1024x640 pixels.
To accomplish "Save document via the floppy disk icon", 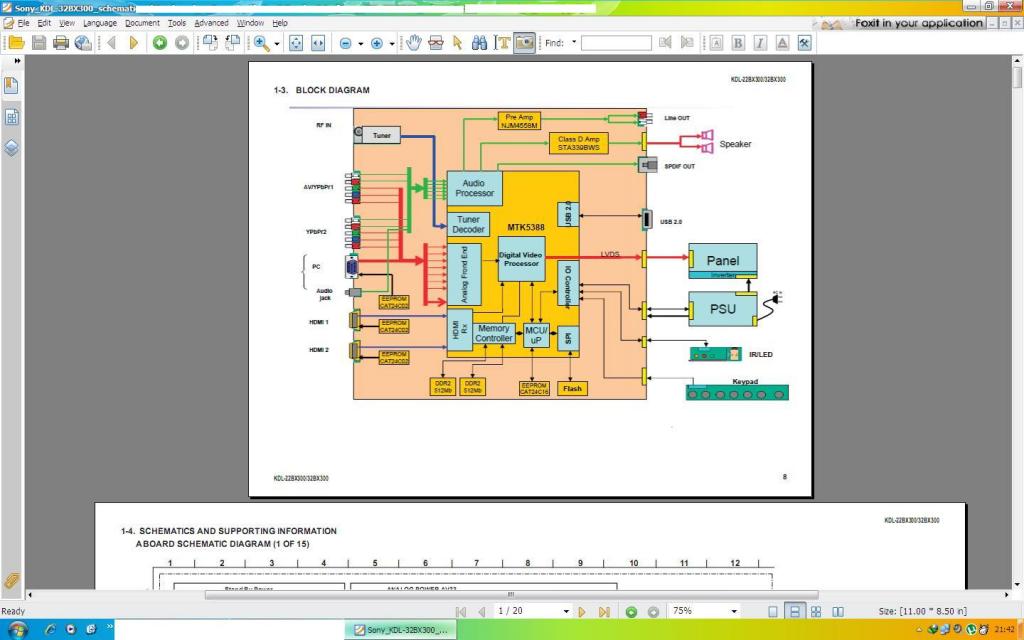I will coord(39,43).
